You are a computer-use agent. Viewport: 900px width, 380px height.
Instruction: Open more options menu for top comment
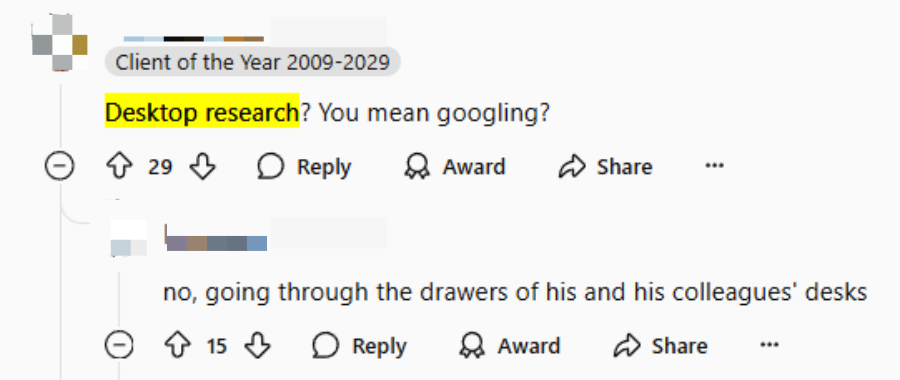[714, 166]
